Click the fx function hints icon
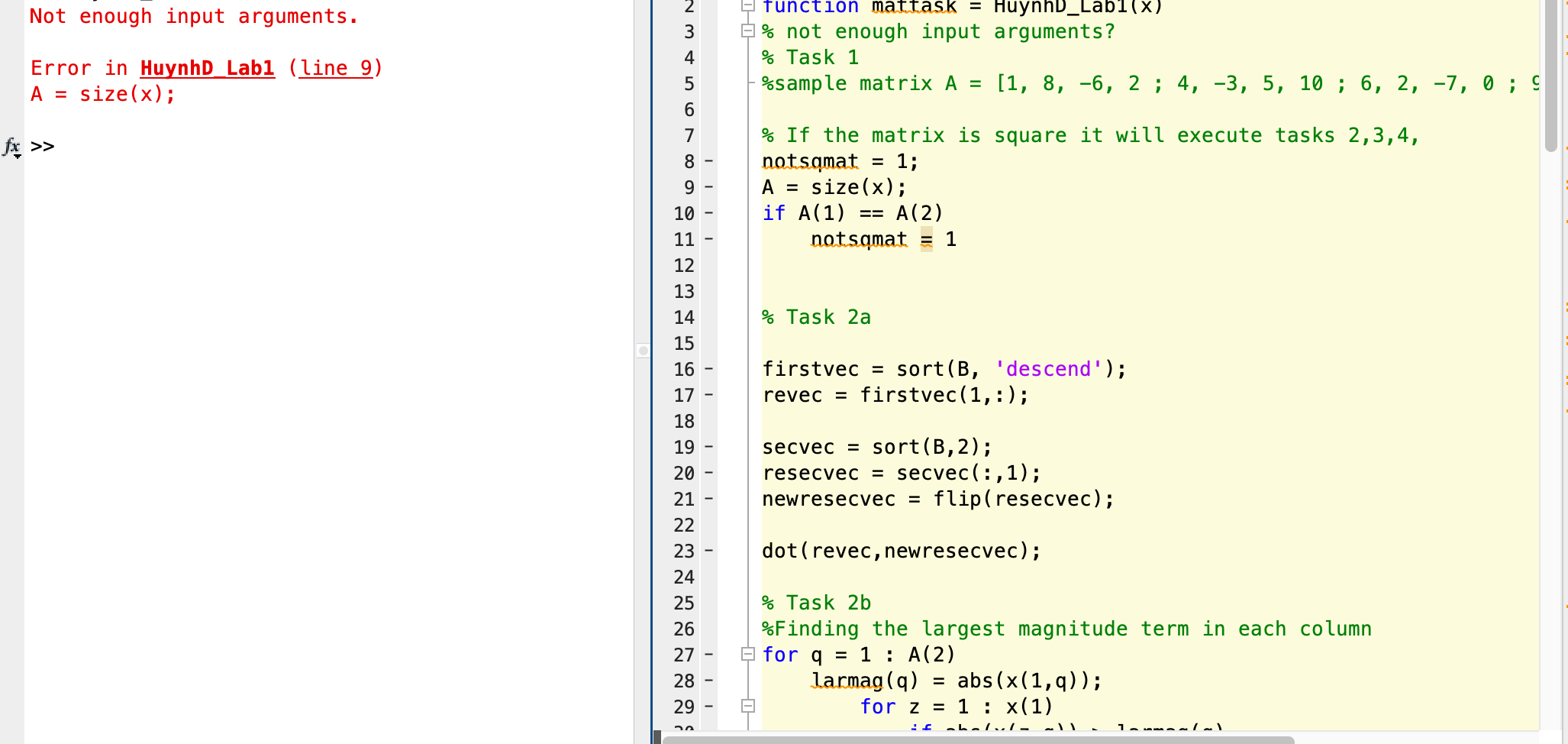Image resolution: width=1568 pixels, height=744 pixels. 11,145
